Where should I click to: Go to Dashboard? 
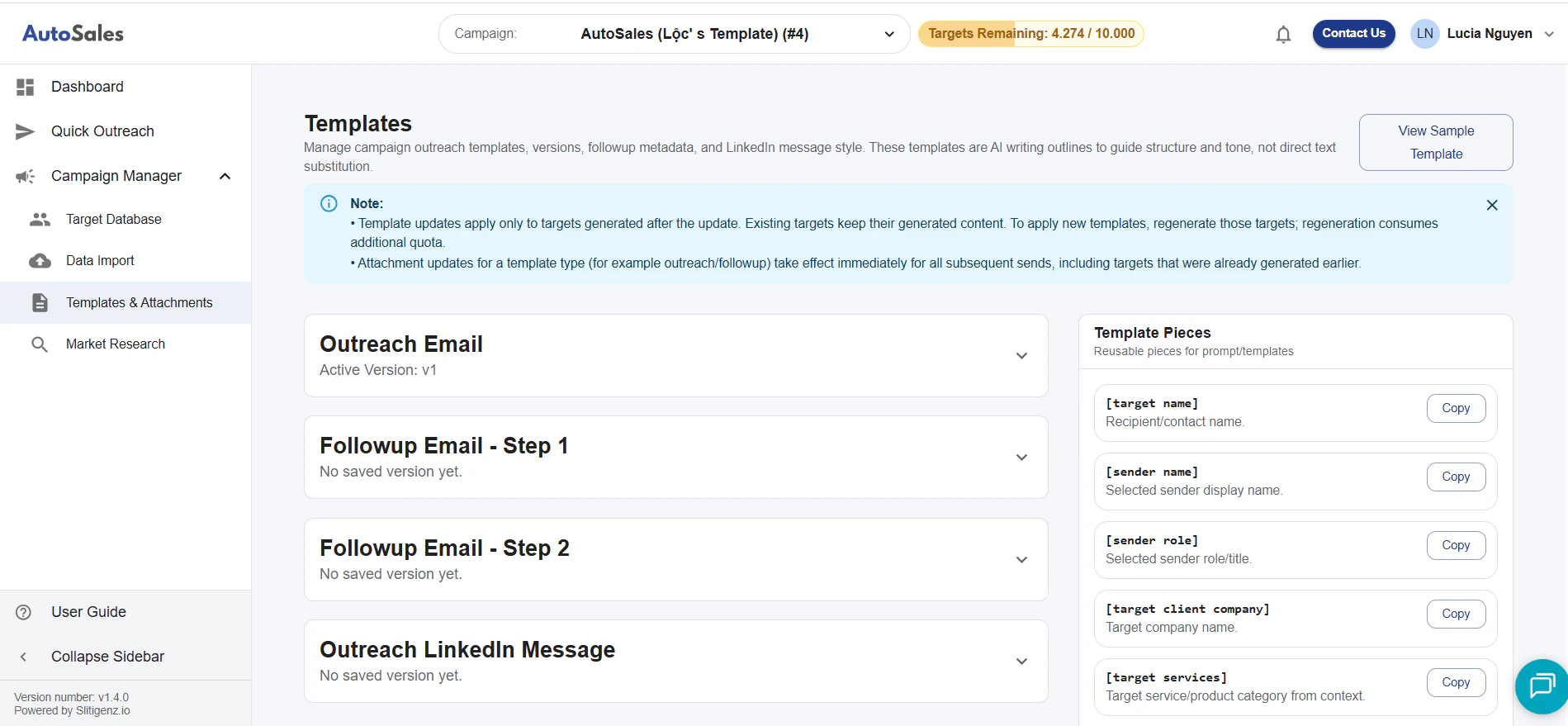coord(126,87)
